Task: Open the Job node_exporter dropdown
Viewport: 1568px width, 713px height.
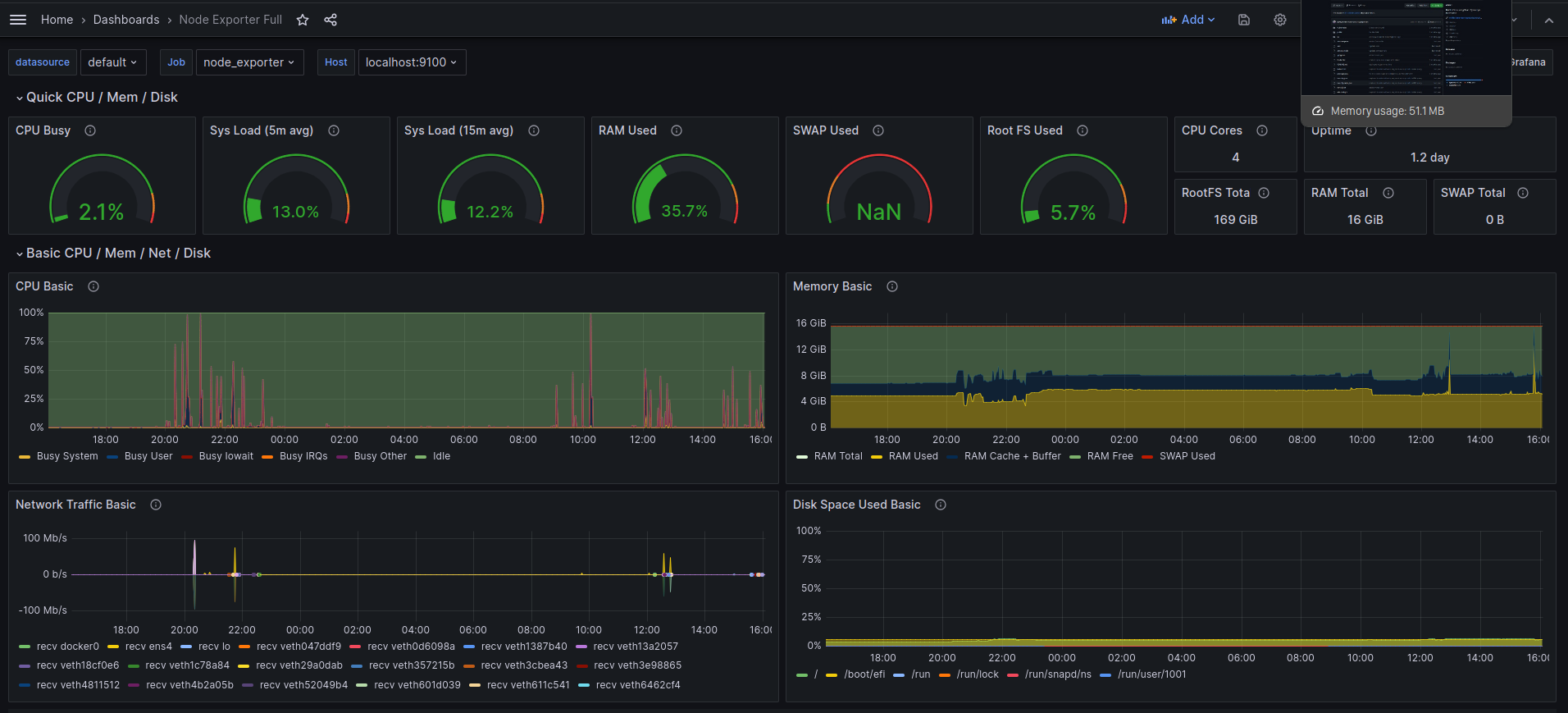Action: coord(249,62)
